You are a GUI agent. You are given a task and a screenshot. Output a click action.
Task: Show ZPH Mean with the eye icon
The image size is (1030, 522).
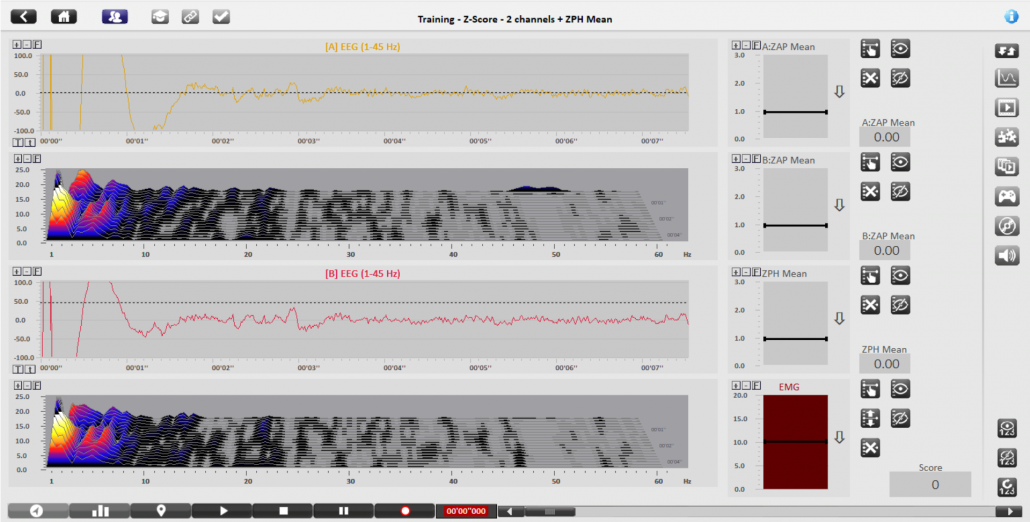pos(901,276)
